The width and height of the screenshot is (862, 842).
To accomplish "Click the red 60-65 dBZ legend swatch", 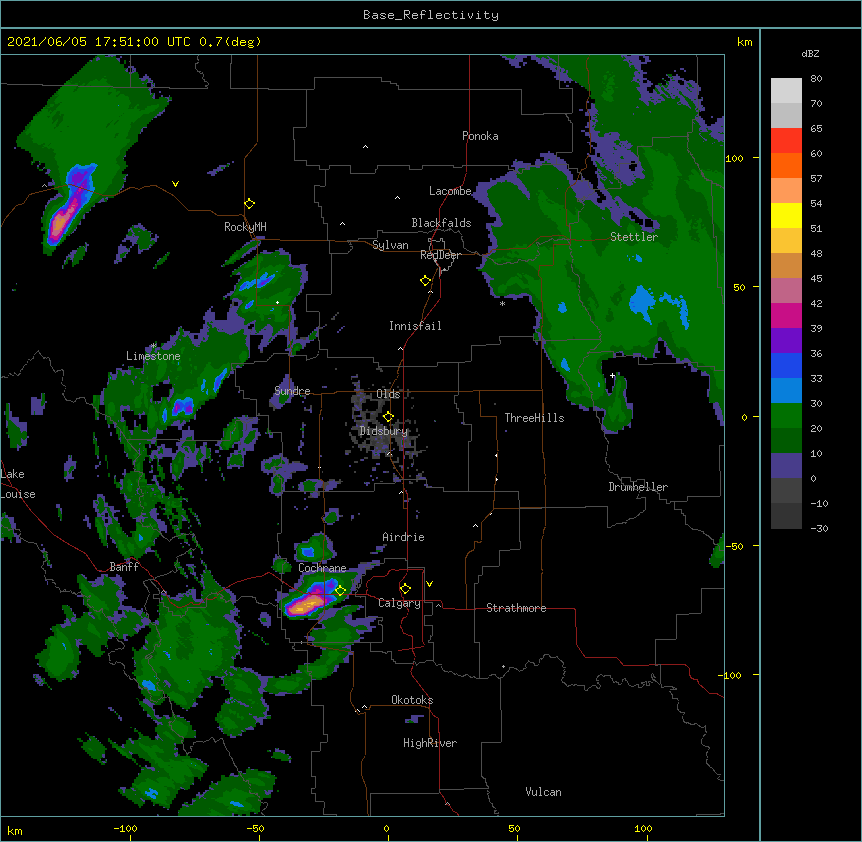I will pos(786,141).
